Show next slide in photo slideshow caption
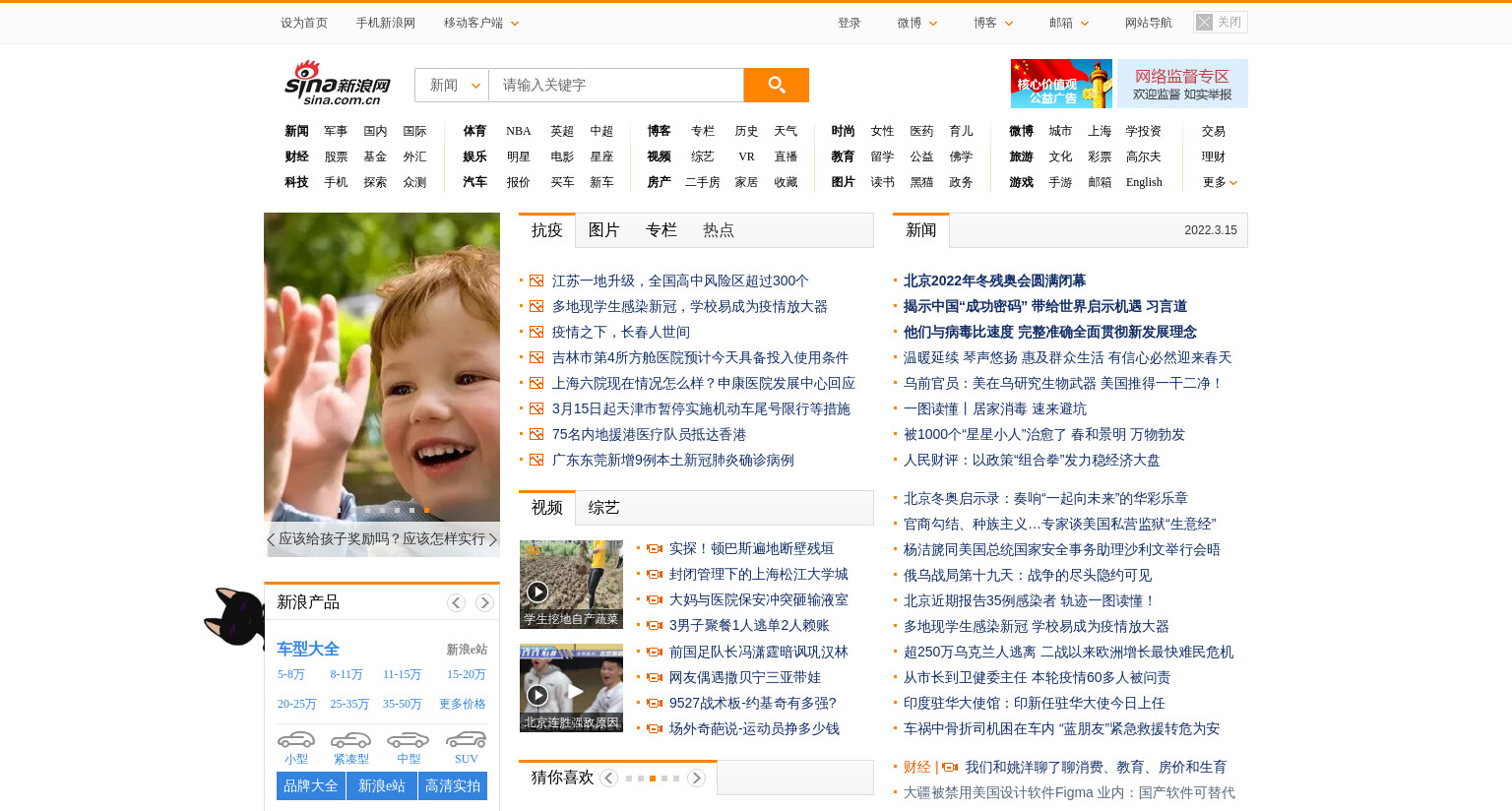Screen dimensions: 1512x811 [493, 539]
